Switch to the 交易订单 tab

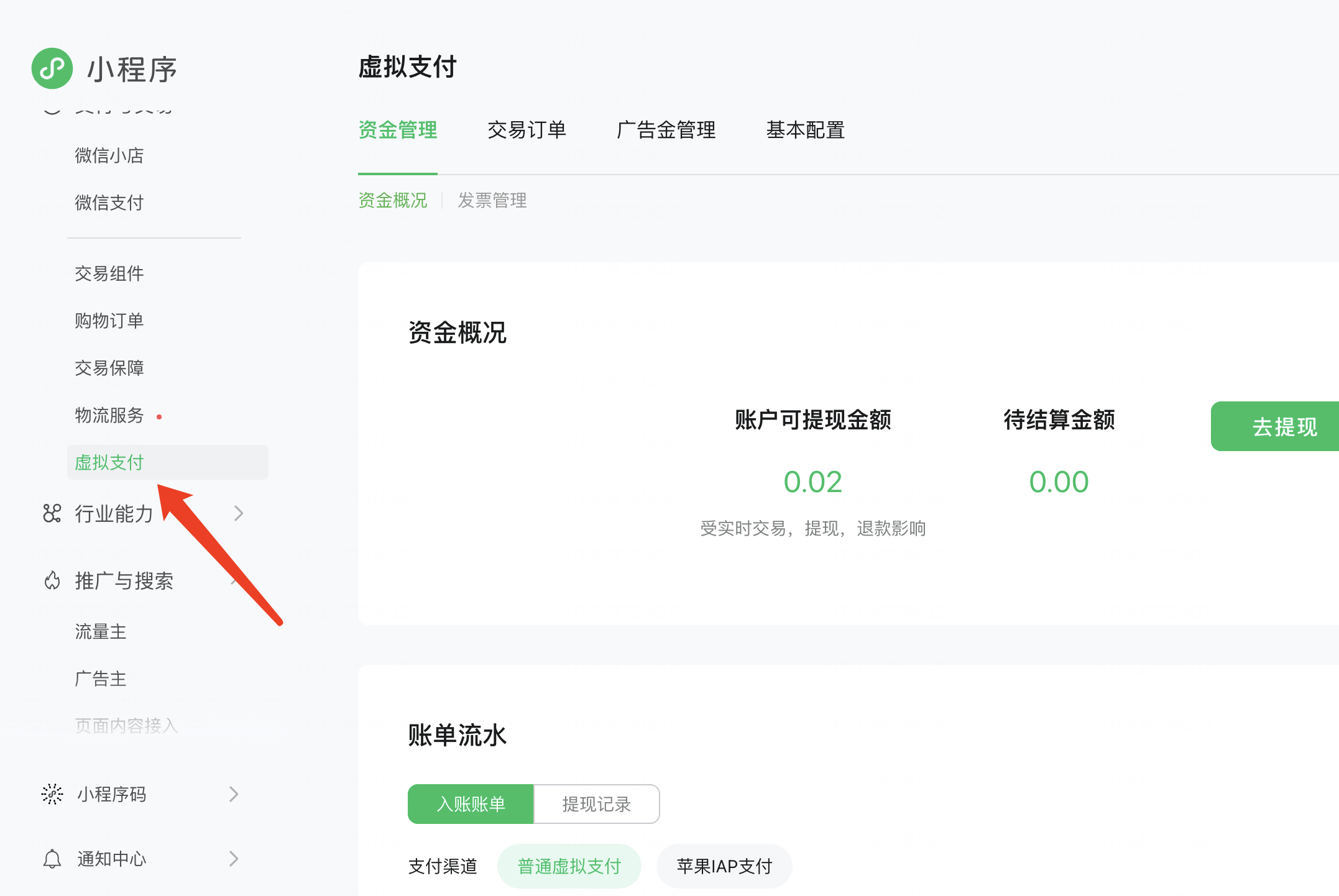(x=527, y=130)
